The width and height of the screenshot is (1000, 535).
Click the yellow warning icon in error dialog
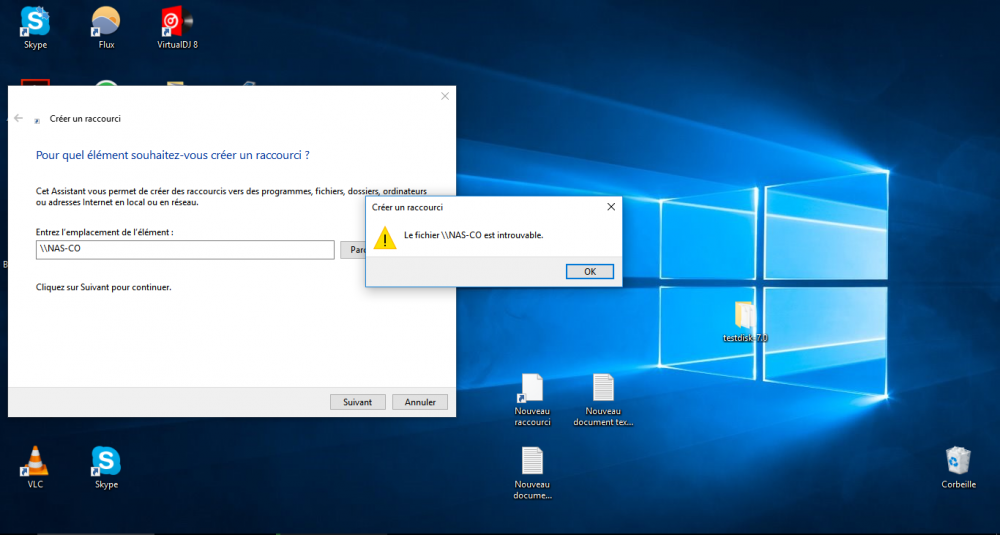click(384, 237)
